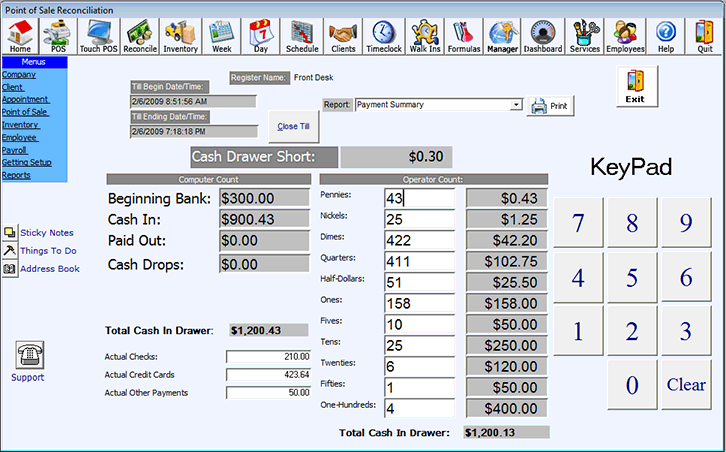Open the Manager toolbar icon

coord(502,36)
